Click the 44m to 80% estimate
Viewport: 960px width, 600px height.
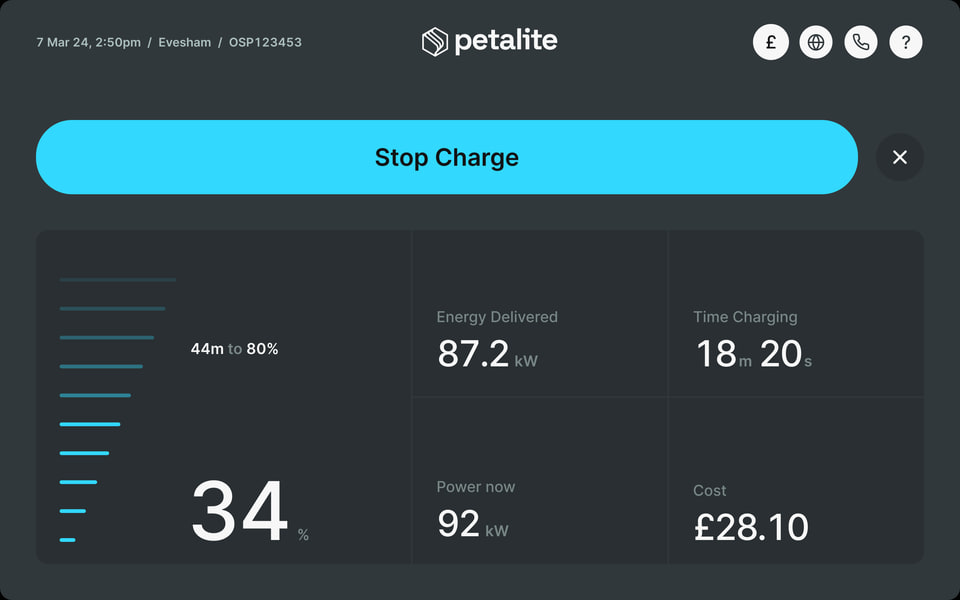click(234, 349)
